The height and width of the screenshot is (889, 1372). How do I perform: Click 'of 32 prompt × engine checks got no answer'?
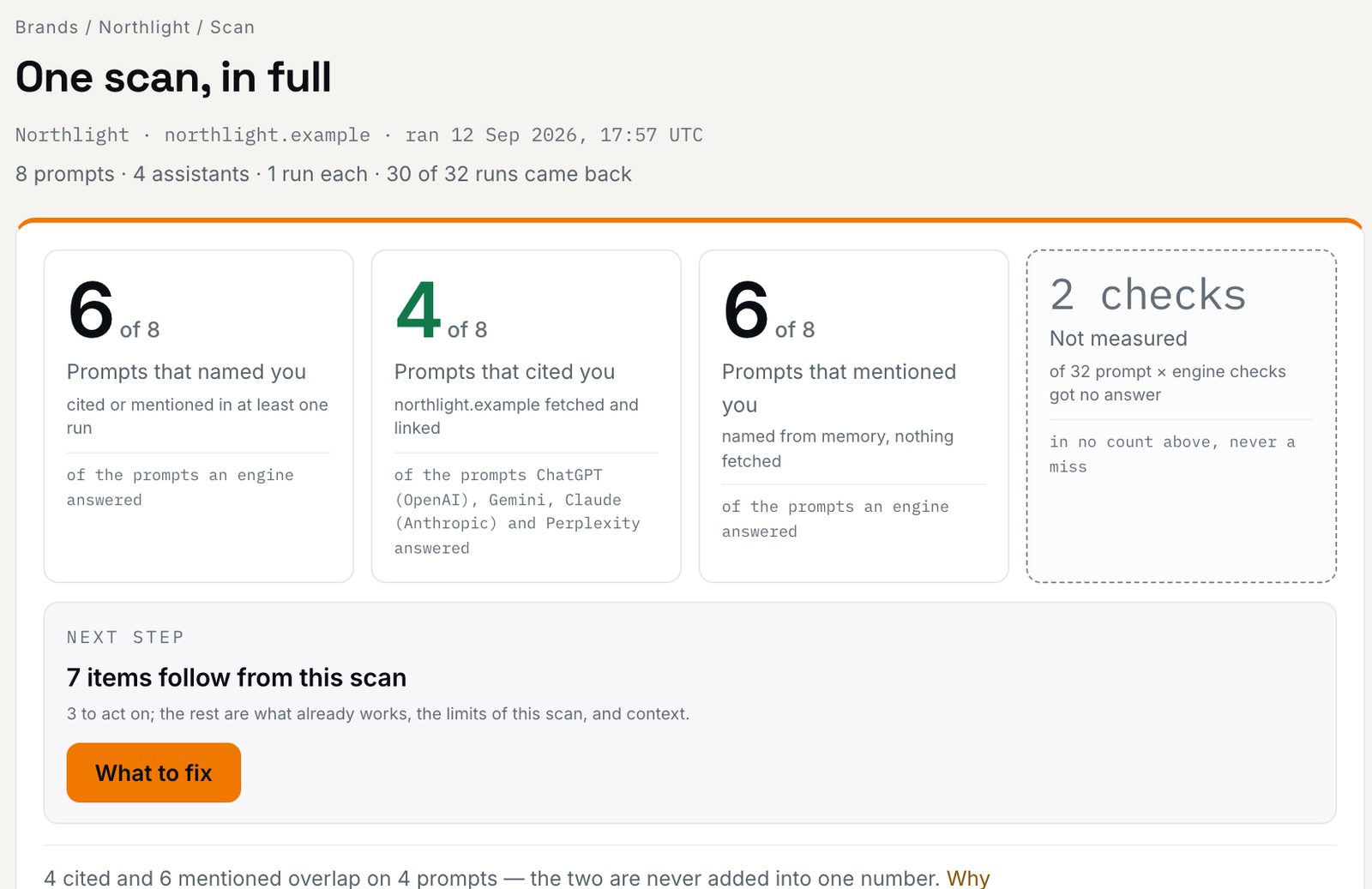tap(1168, 382)
